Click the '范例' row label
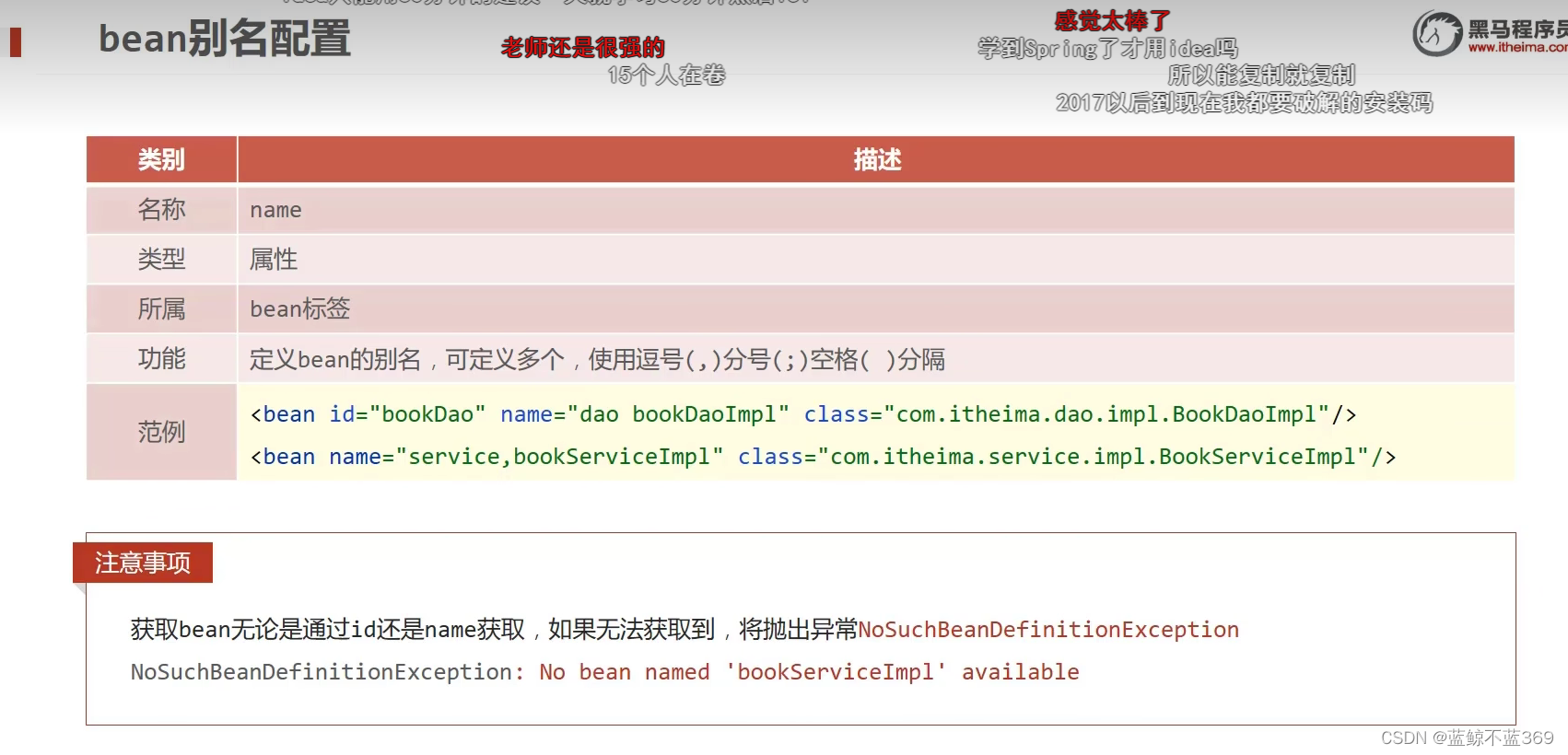Viewport: 1568px width, 755px height. (161, 432)
